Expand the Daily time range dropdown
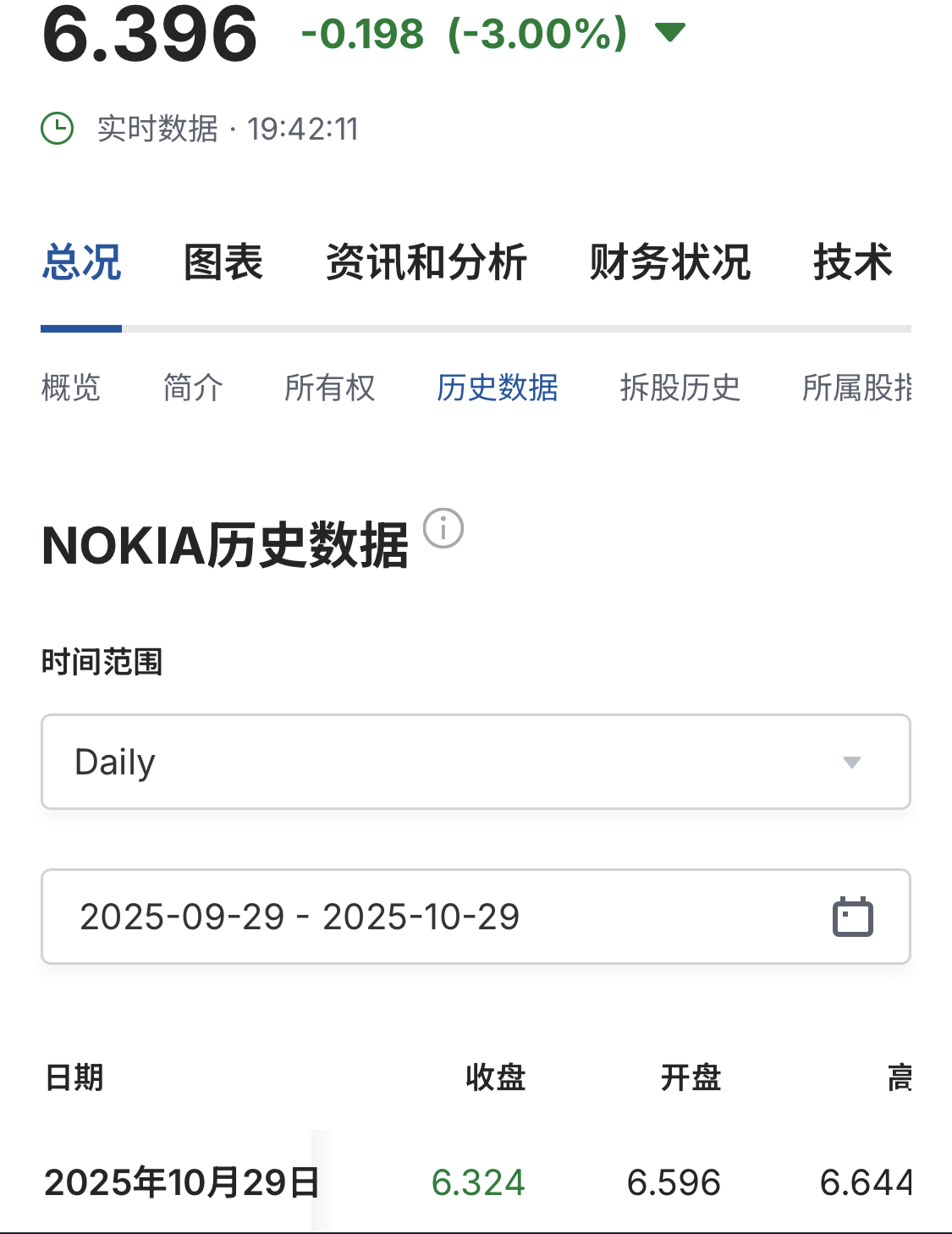Screen dimensions: 952x1234 (x=475, y=762)
